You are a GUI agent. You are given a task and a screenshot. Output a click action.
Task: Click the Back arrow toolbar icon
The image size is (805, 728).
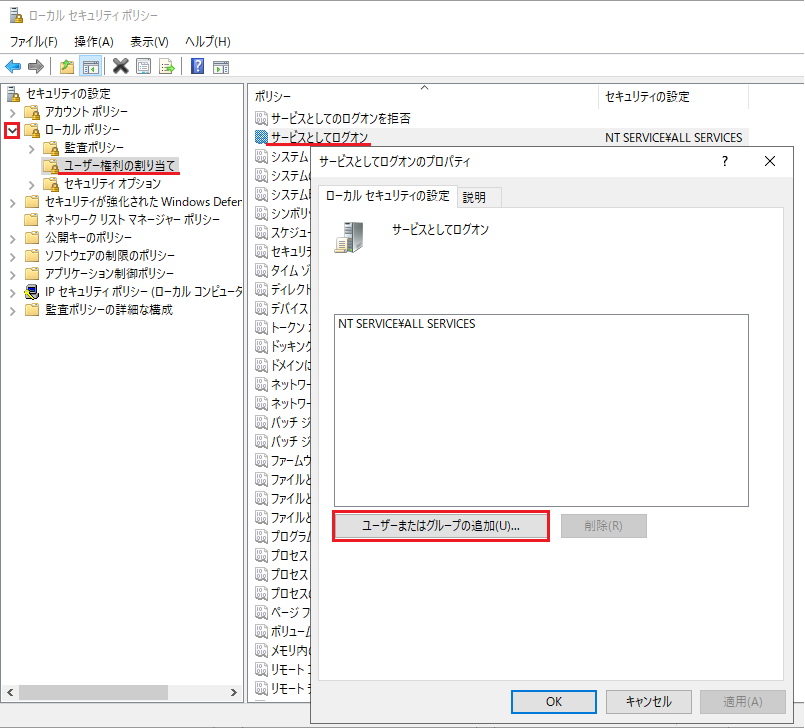coord(13,66)
